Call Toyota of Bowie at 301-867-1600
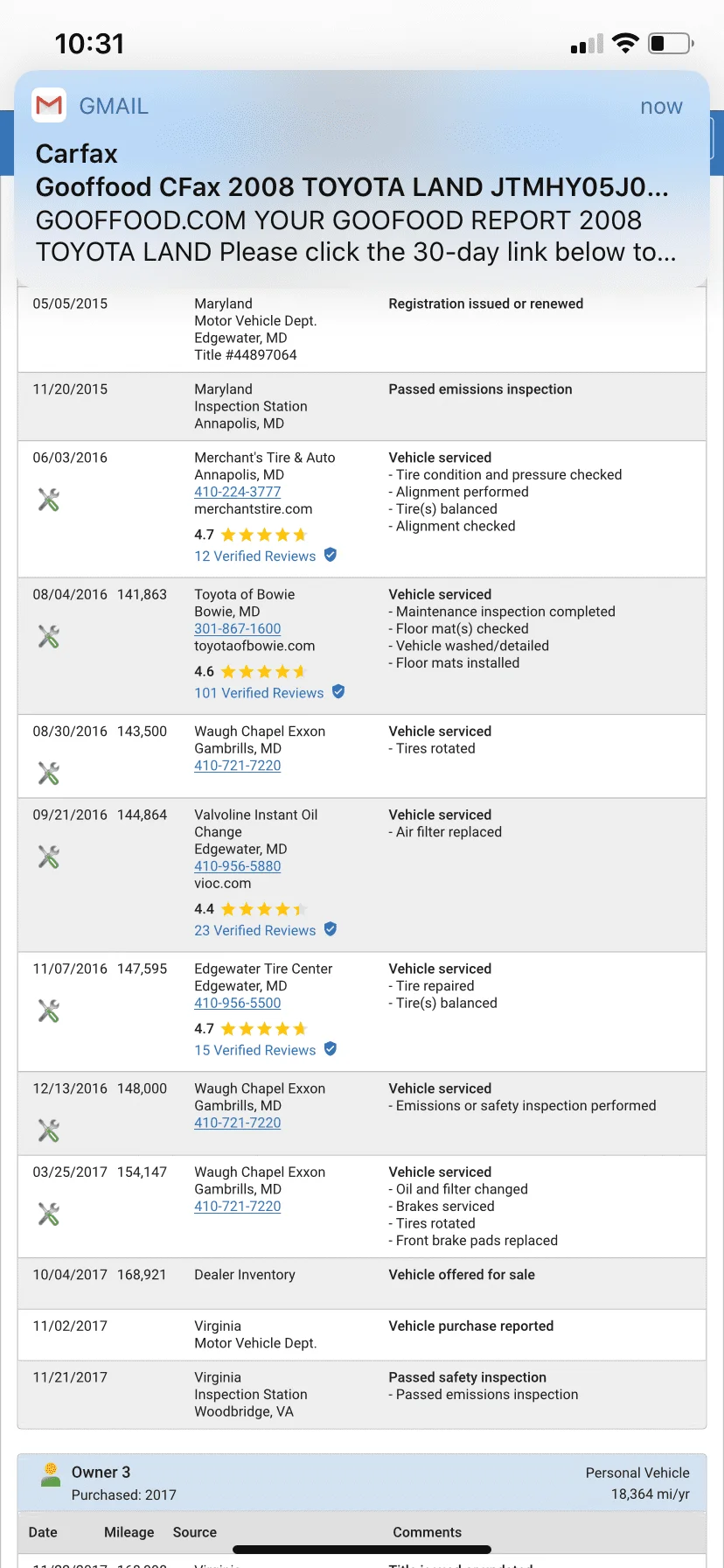This screenshot has height=1568, width=724. tap(238, 628)
